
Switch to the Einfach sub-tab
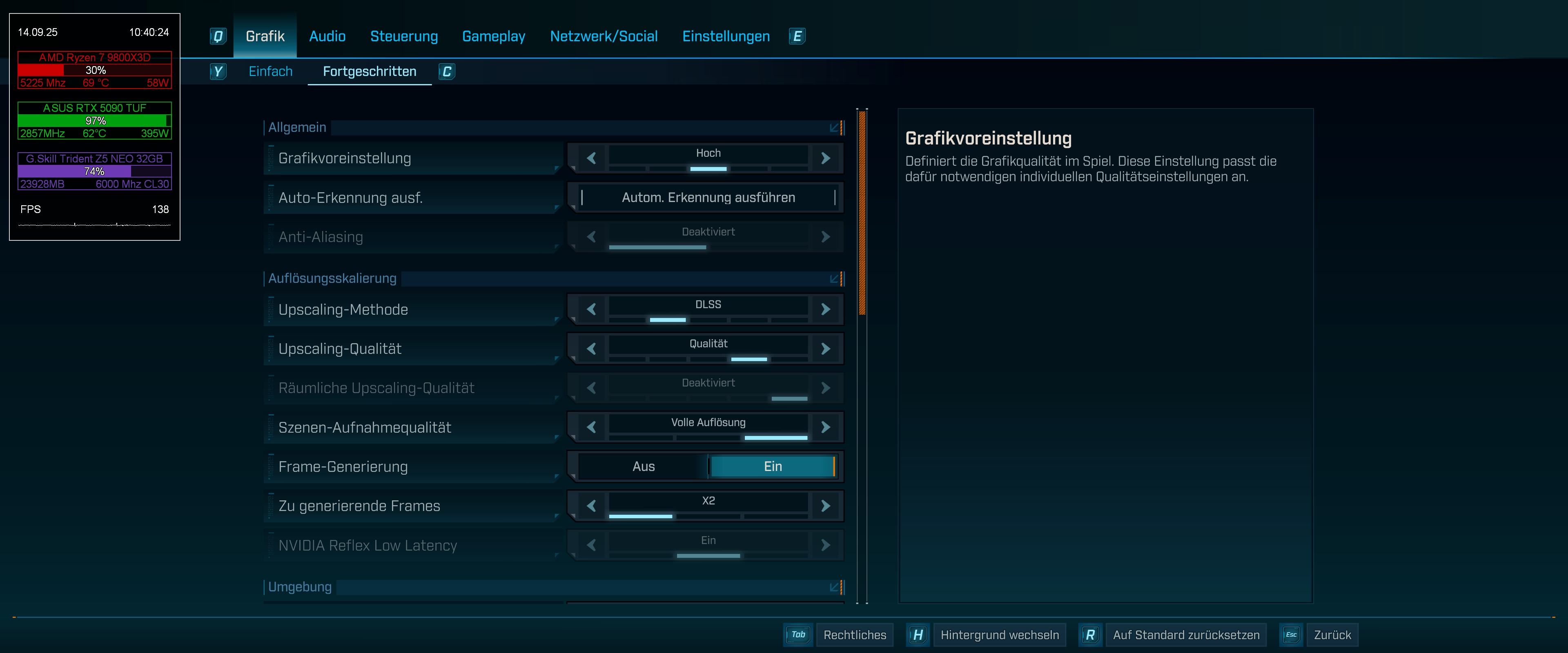(270, 72)
